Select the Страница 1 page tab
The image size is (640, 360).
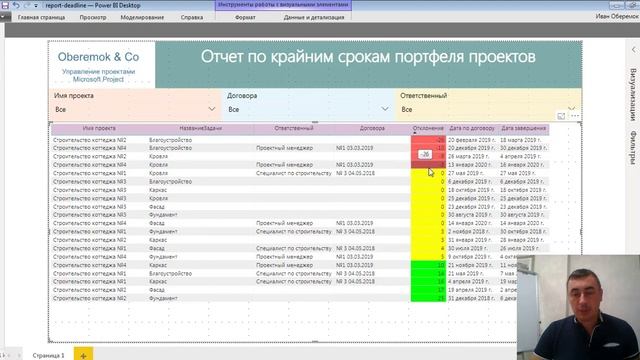(x=49, y=355)
